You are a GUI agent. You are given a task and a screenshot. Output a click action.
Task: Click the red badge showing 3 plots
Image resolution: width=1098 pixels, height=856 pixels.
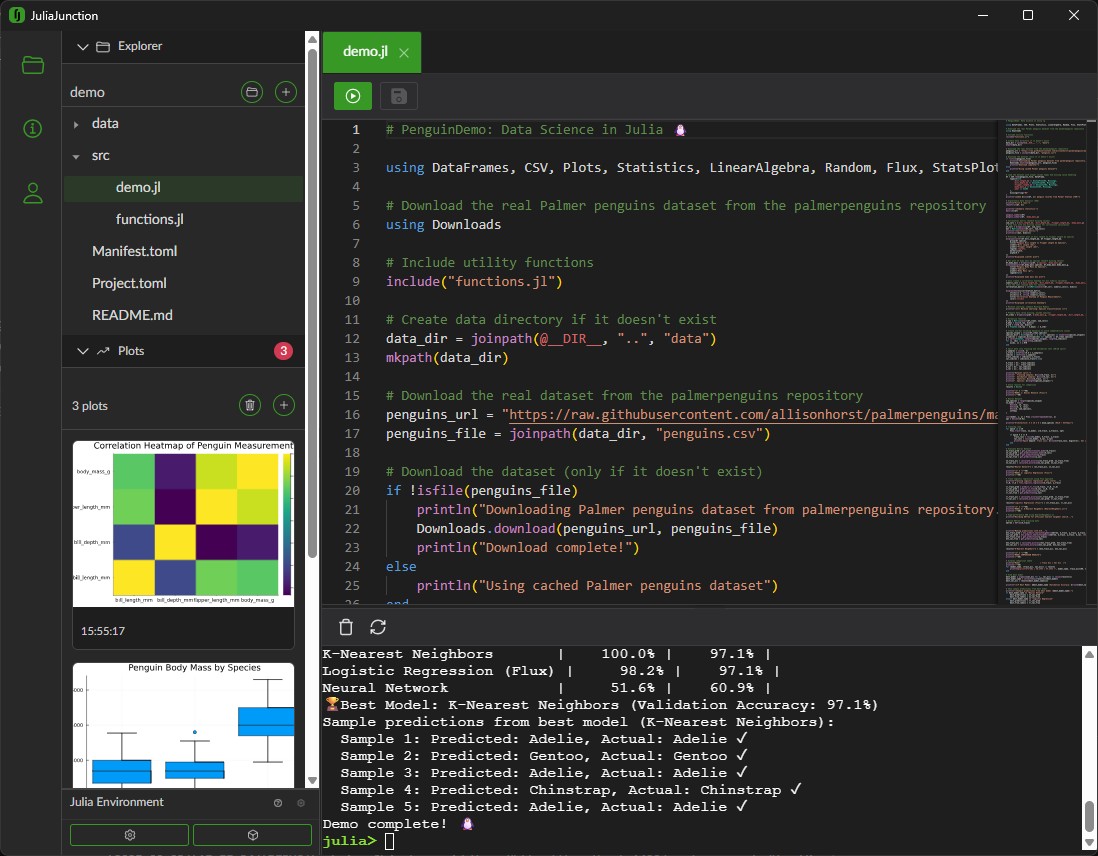coord(283,351)
